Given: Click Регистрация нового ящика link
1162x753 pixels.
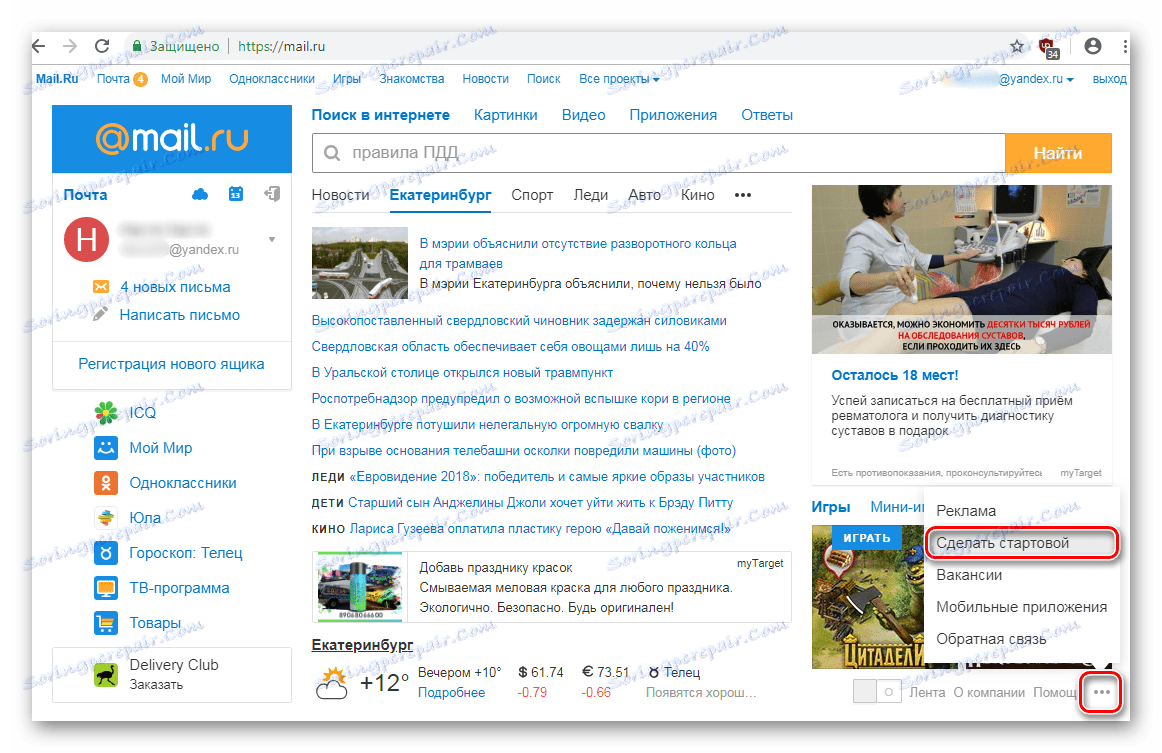Looking at the screenshot, I should point(171,364).
